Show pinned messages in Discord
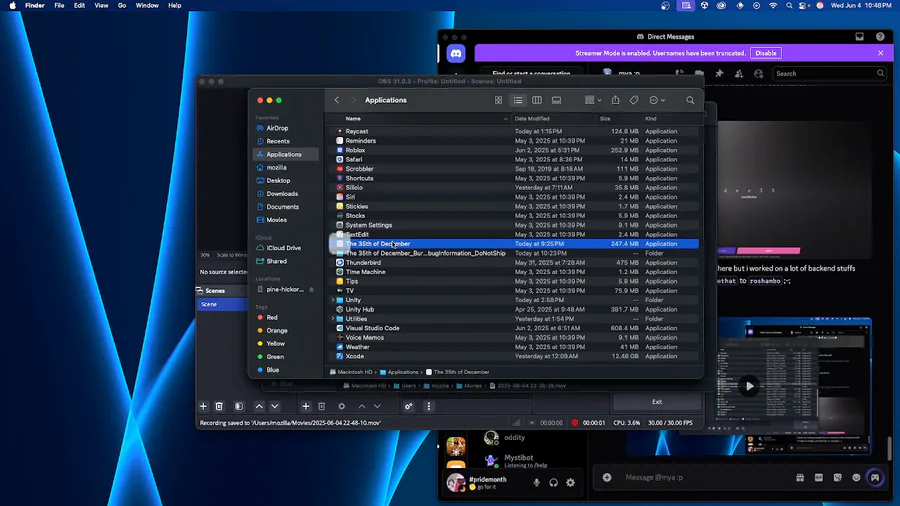The image size is (900, 506). coord(719,73)
